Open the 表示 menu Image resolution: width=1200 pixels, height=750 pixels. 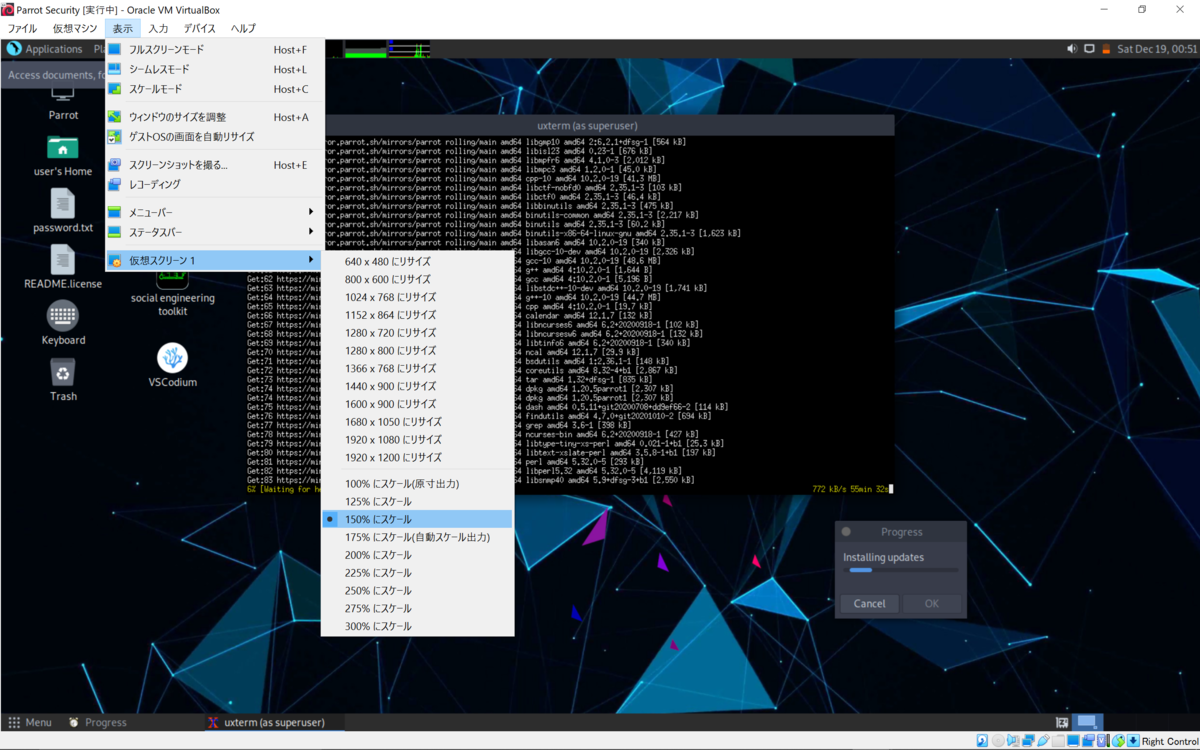(122, 28)
